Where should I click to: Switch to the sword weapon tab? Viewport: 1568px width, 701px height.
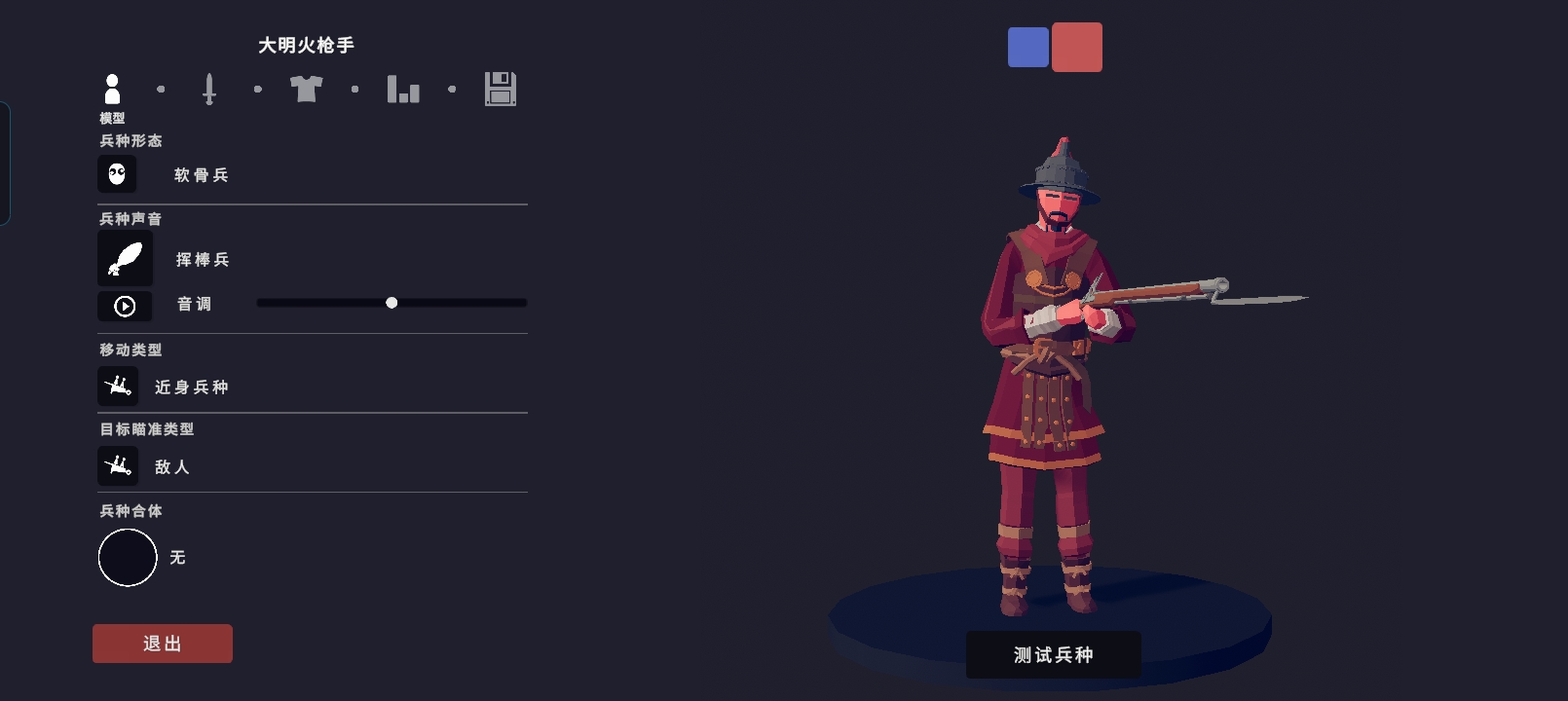coord(208,89)
